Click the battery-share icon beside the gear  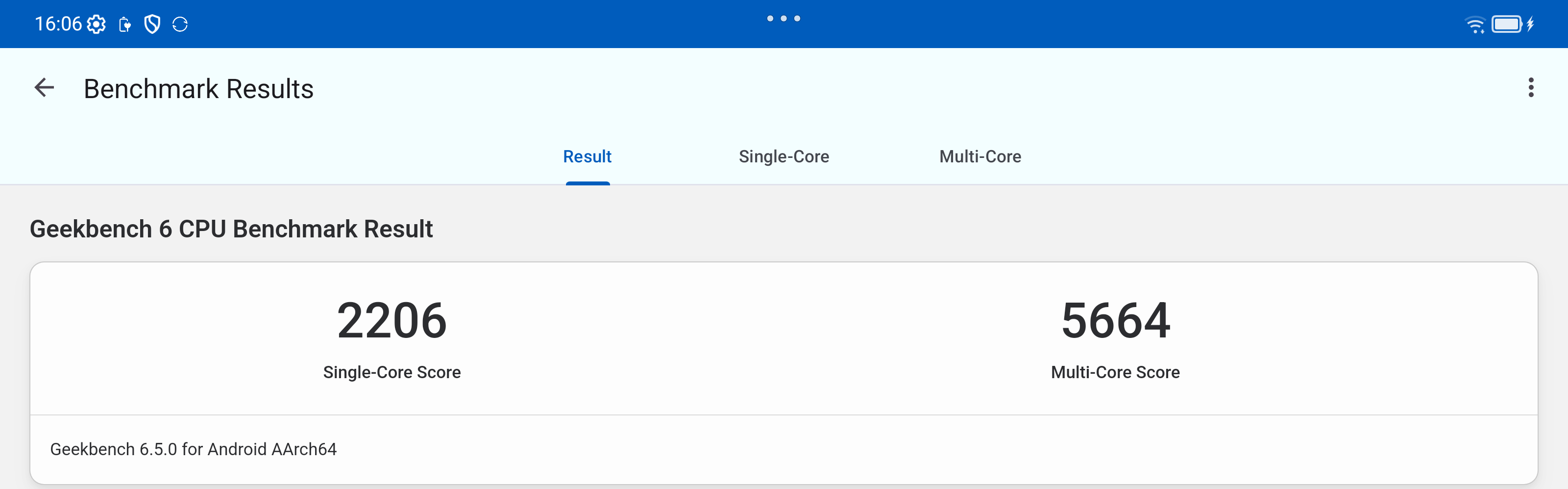pos(125,25)
